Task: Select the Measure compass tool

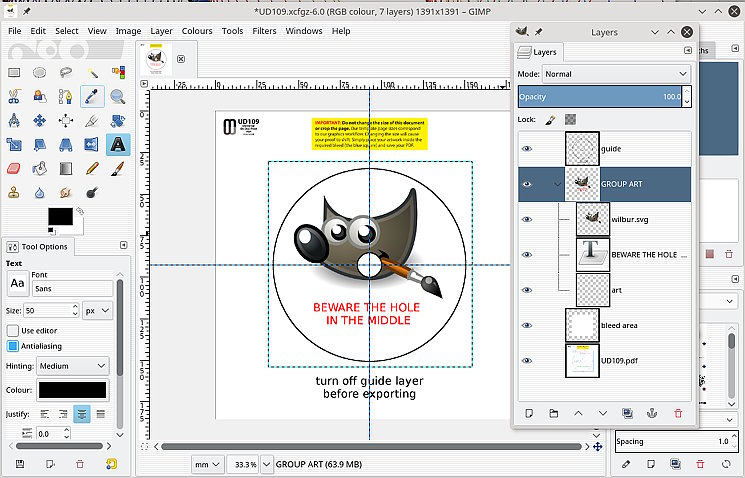Action: [14, 120]
